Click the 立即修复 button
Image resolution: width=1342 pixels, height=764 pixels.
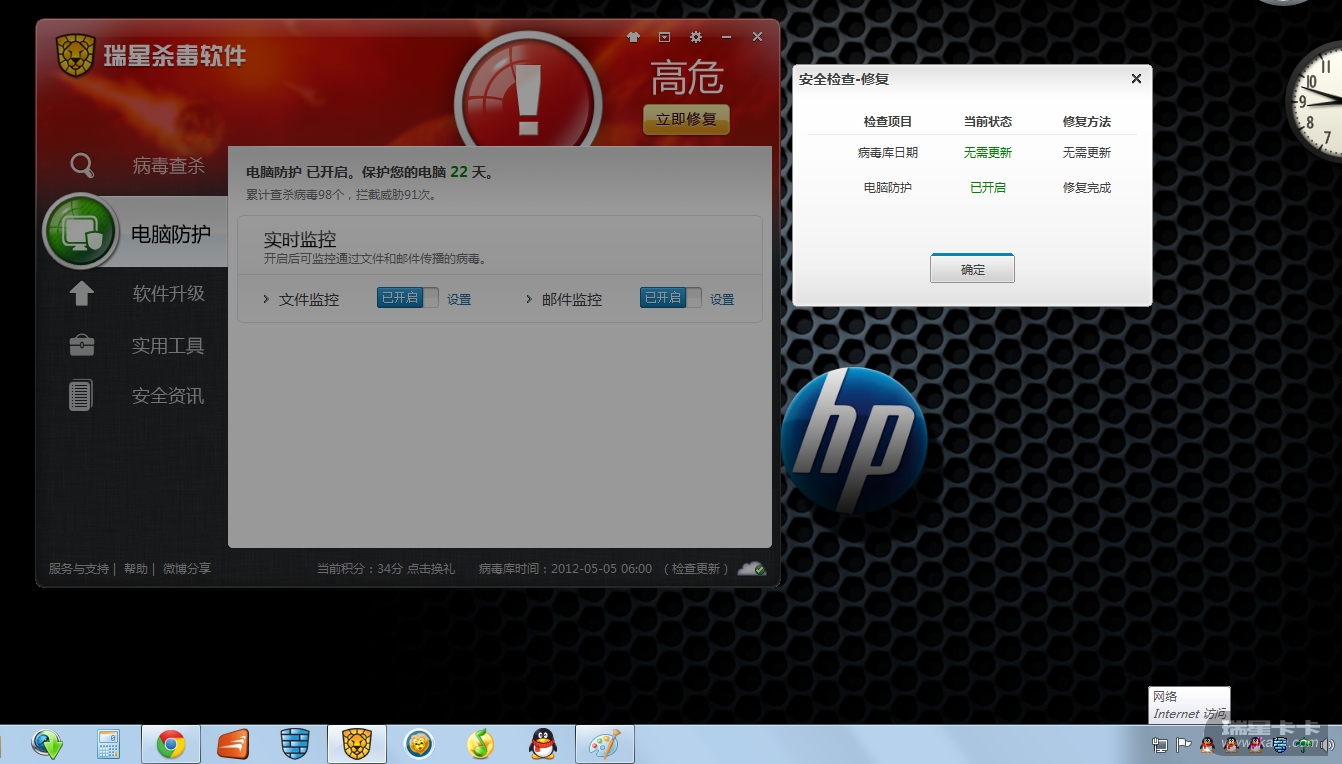pos(686,119)
